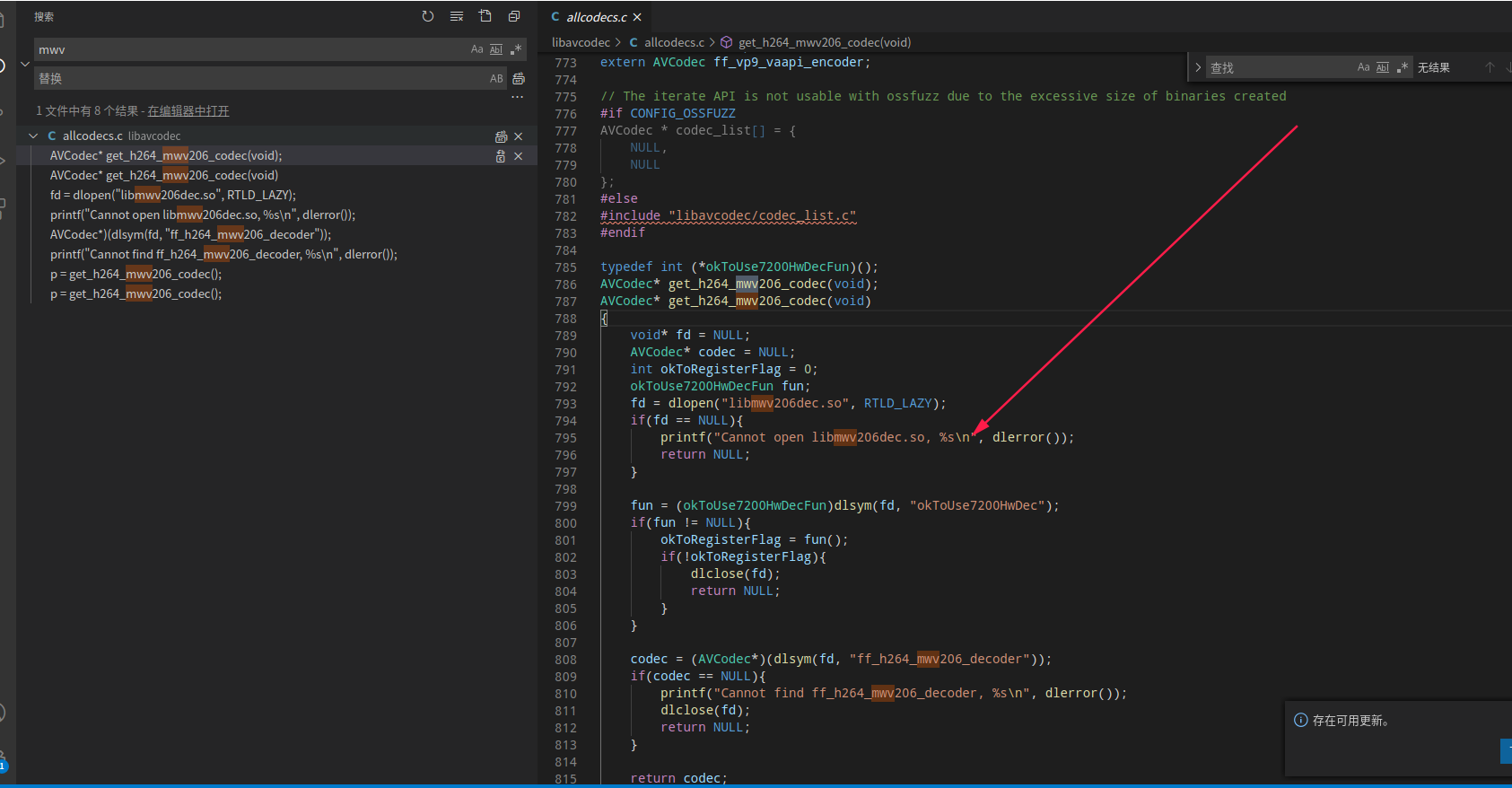Switch to the allcodecs.c editor tab

[x=596, y=17]
